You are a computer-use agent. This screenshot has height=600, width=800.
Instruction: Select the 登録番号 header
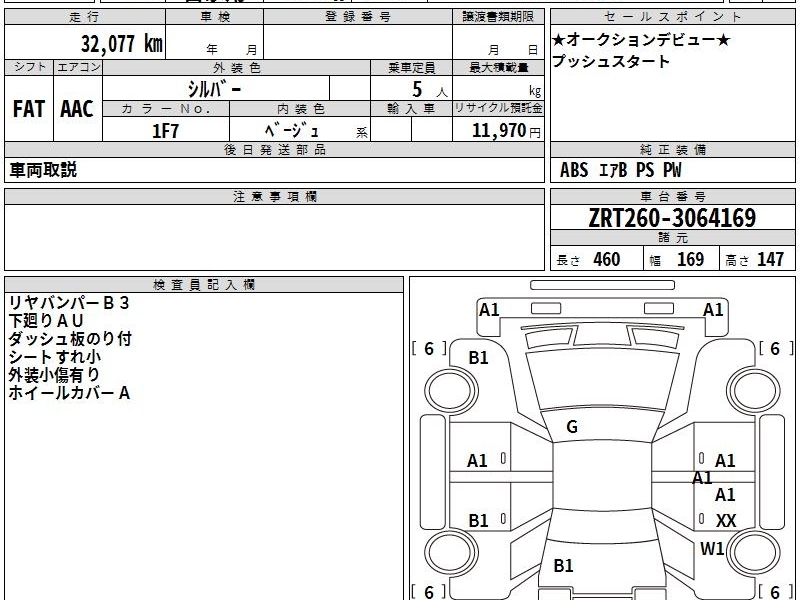pyautogui.click(x=358, y=17)
